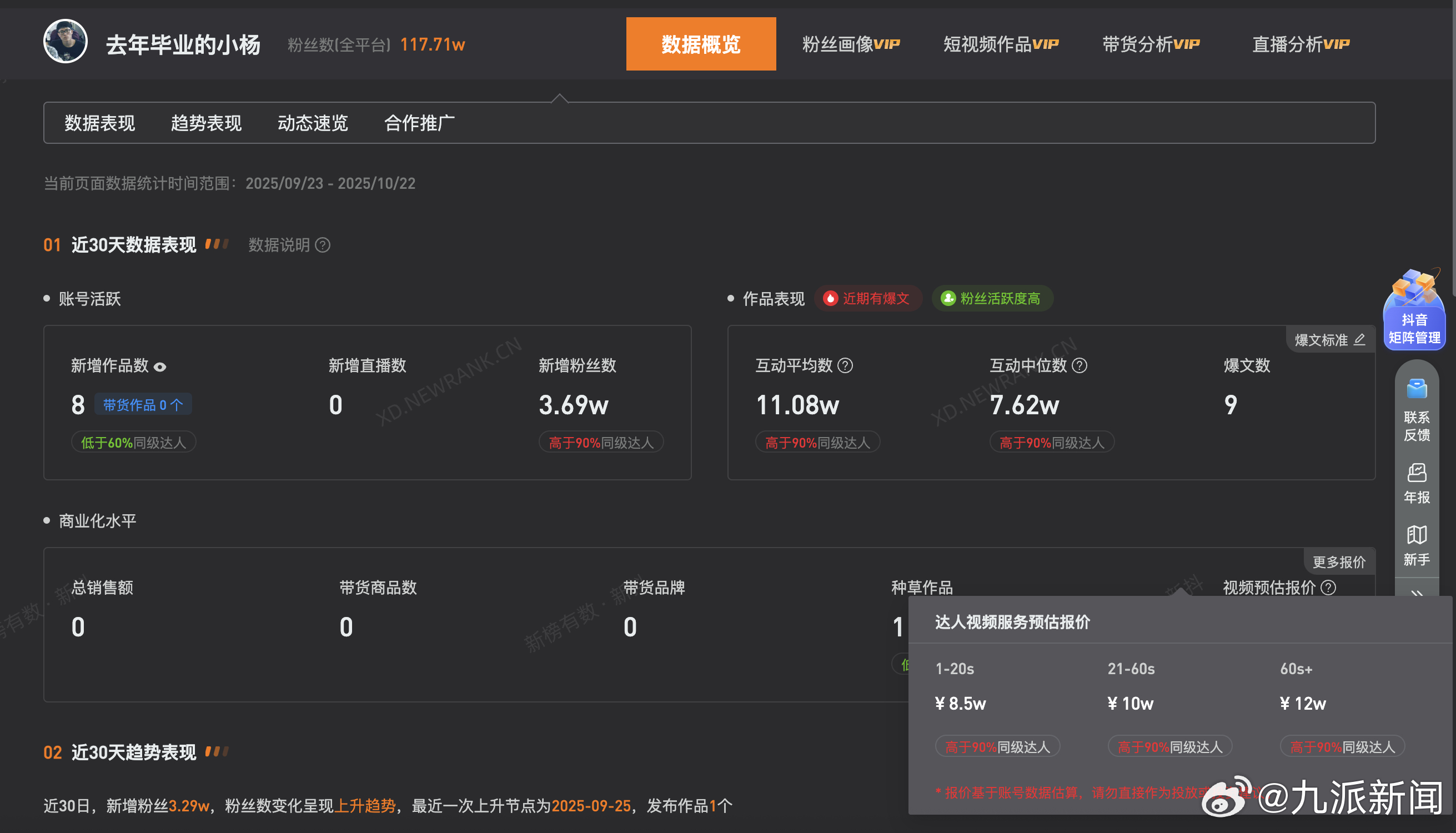Click the creator's profile avatar

pyautogui.click(x=66, y=41)
